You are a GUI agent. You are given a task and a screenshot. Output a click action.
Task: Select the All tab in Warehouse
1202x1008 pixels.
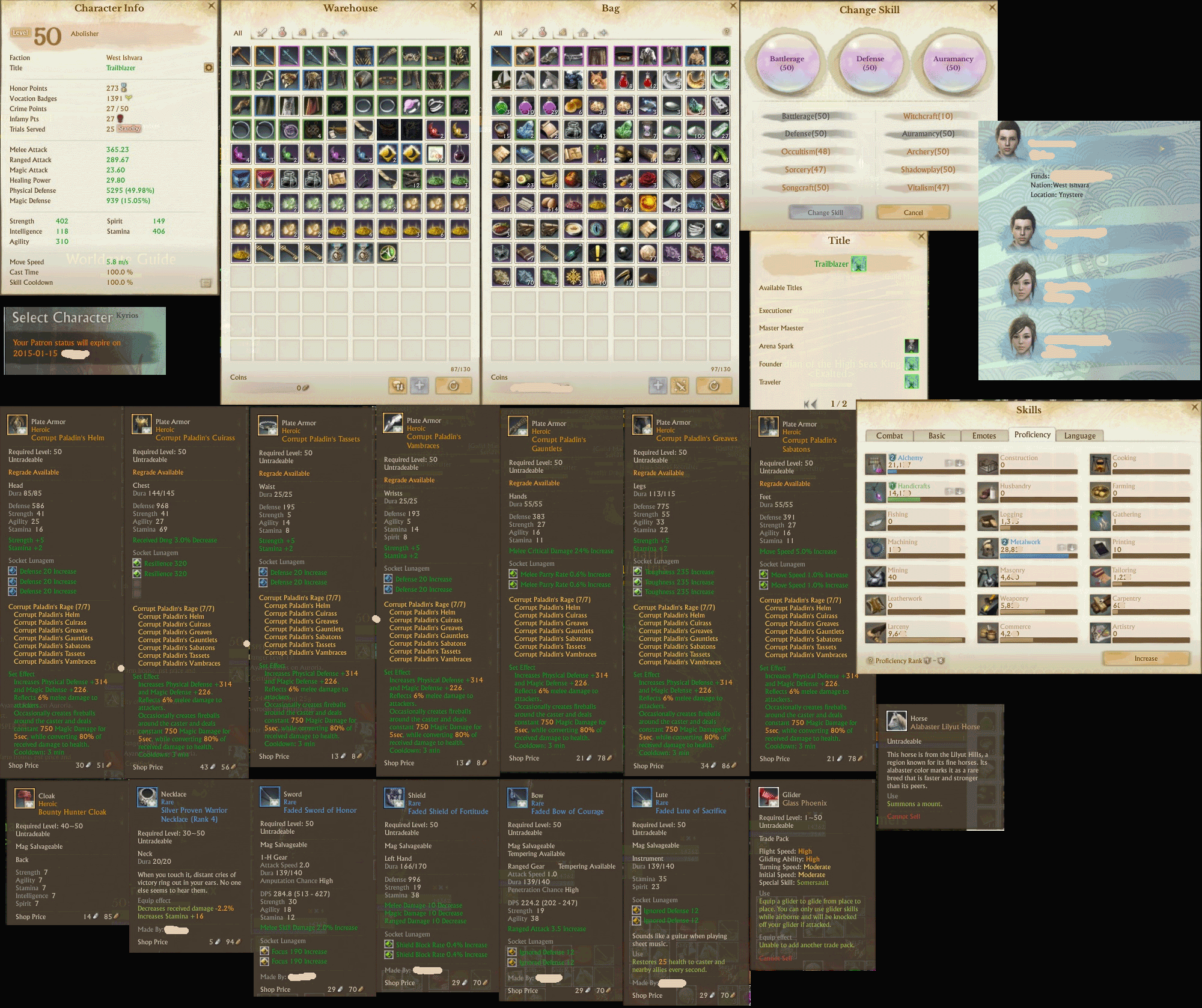(238, 33)
